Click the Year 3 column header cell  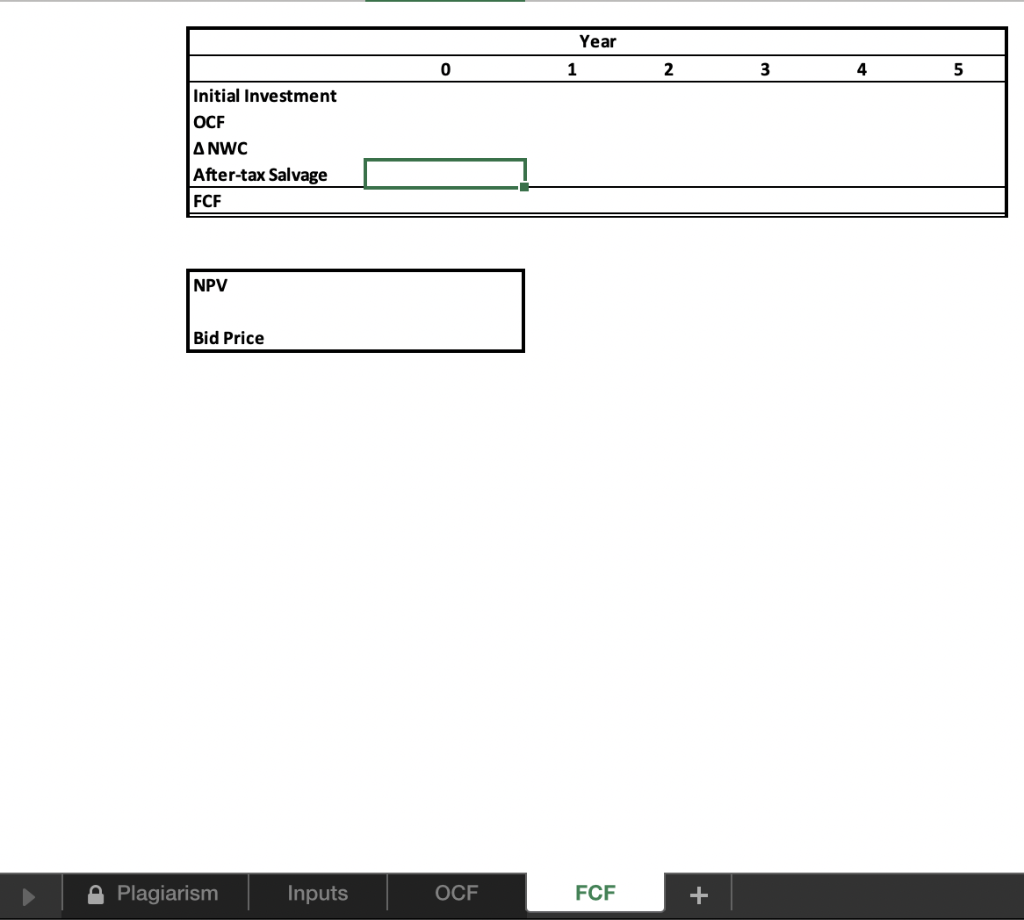pos(765,69)
